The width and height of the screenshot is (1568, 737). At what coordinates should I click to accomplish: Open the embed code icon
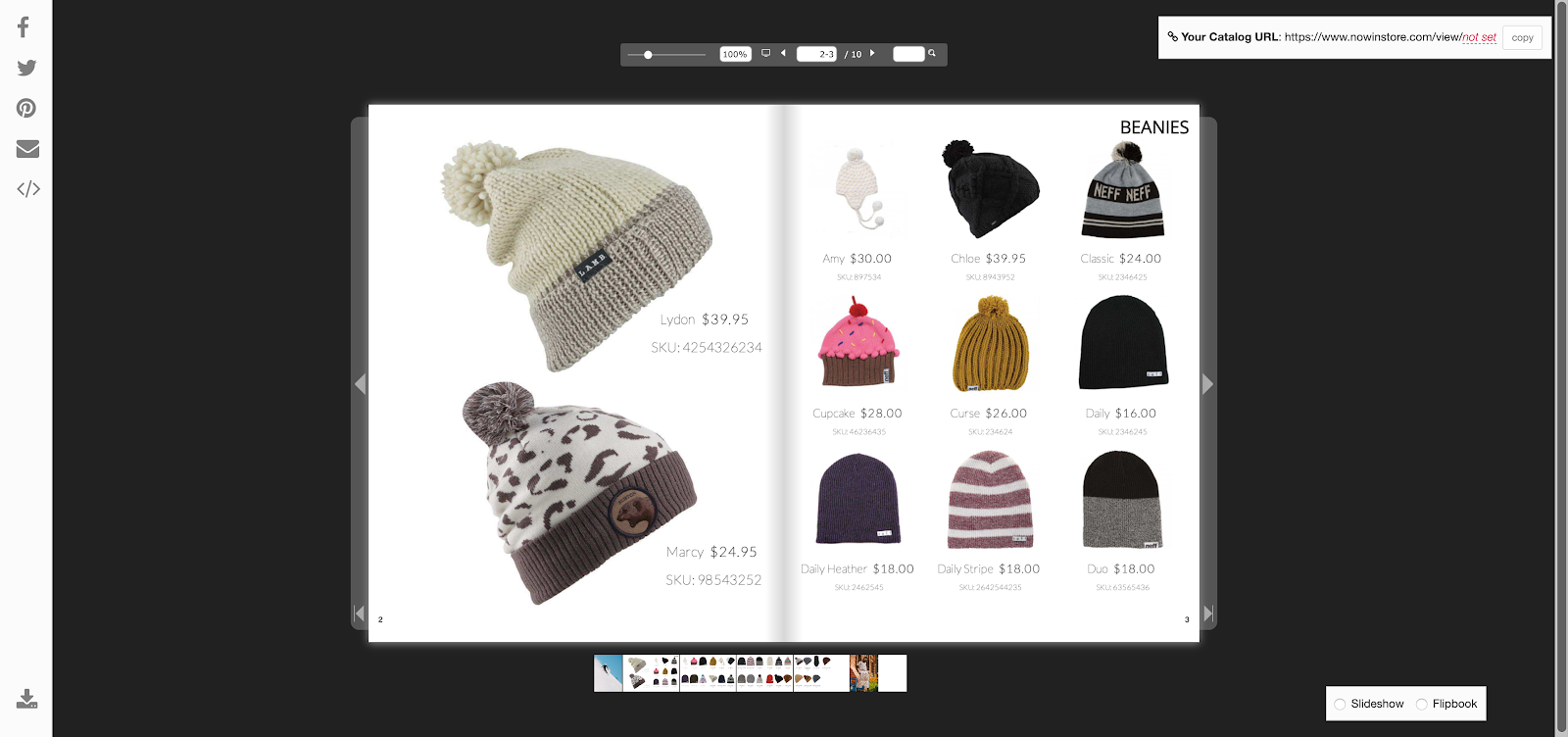tap(28, 189)
